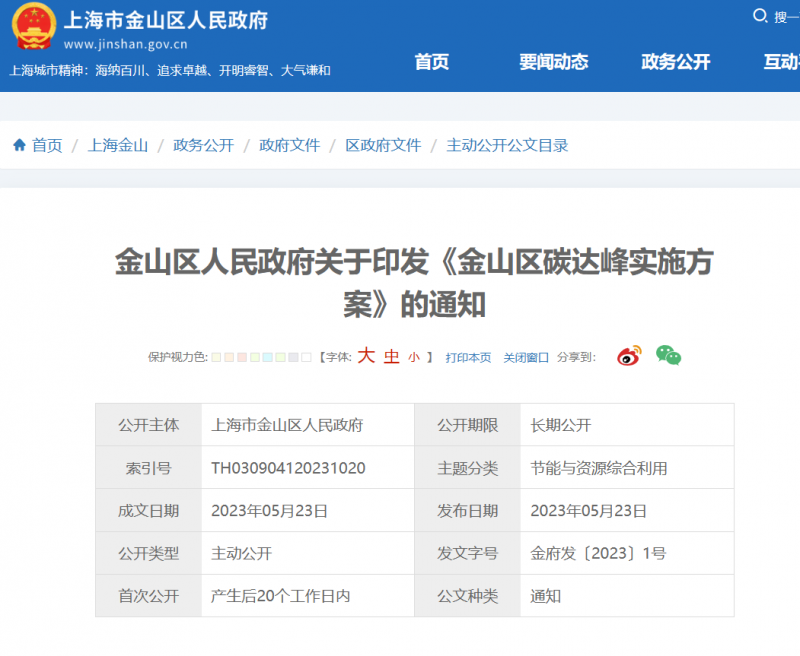Go to 上海金山 breadcrumb link

click(118, 145)
